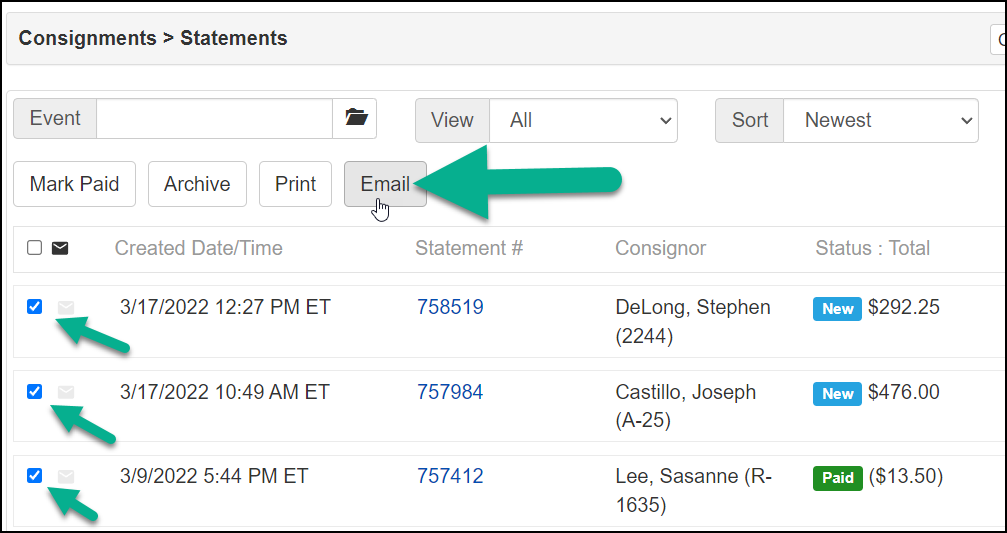1007x533 pixels.
Task: Click the date 3/9/2022 5:44 PM ET
Action: tap(214, 476)
